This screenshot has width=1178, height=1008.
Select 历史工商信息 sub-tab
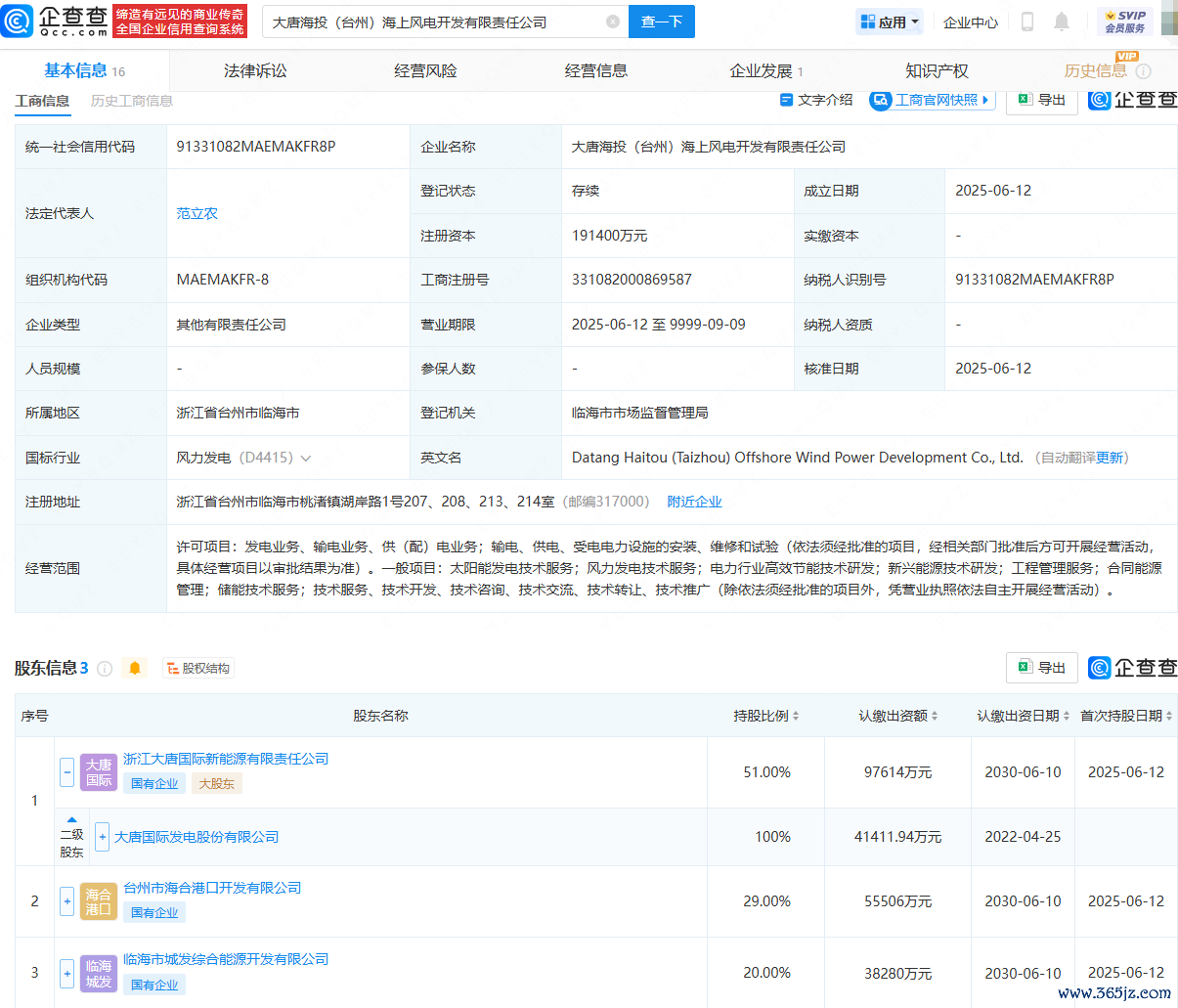click(132, 101)
